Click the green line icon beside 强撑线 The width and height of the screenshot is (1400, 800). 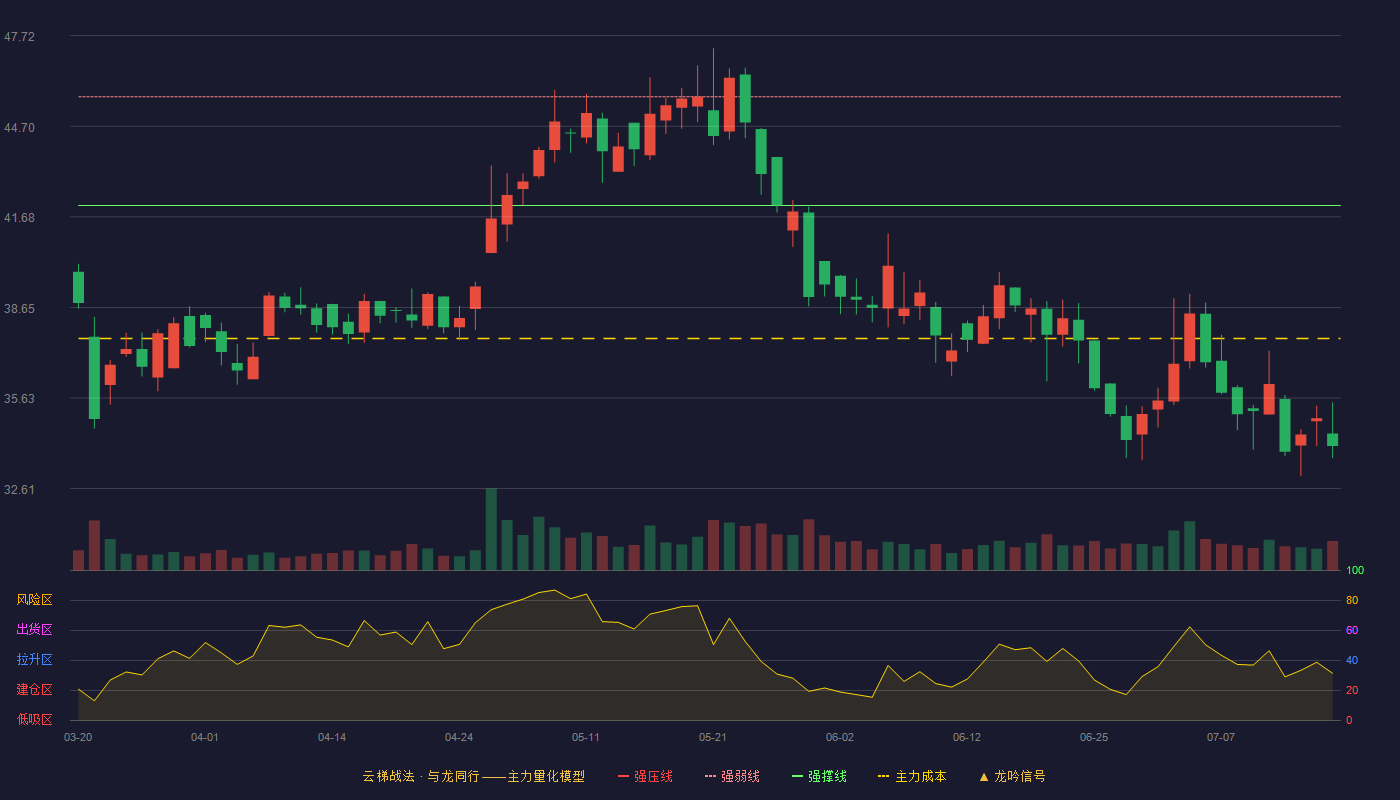coord(797,776)
